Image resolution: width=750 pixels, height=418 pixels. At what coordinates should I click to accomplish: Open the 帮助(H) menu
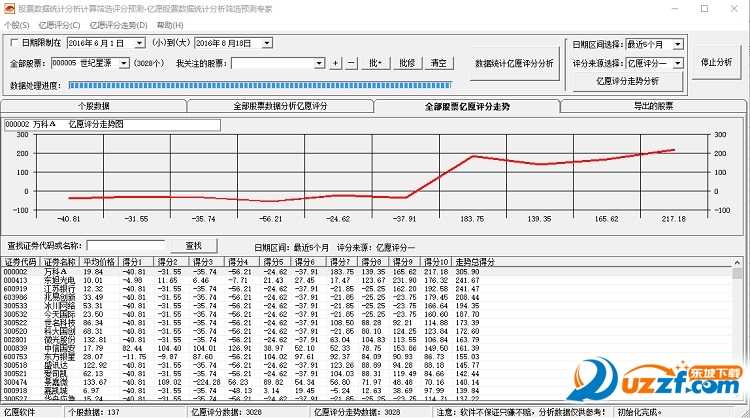click(170, 25)
